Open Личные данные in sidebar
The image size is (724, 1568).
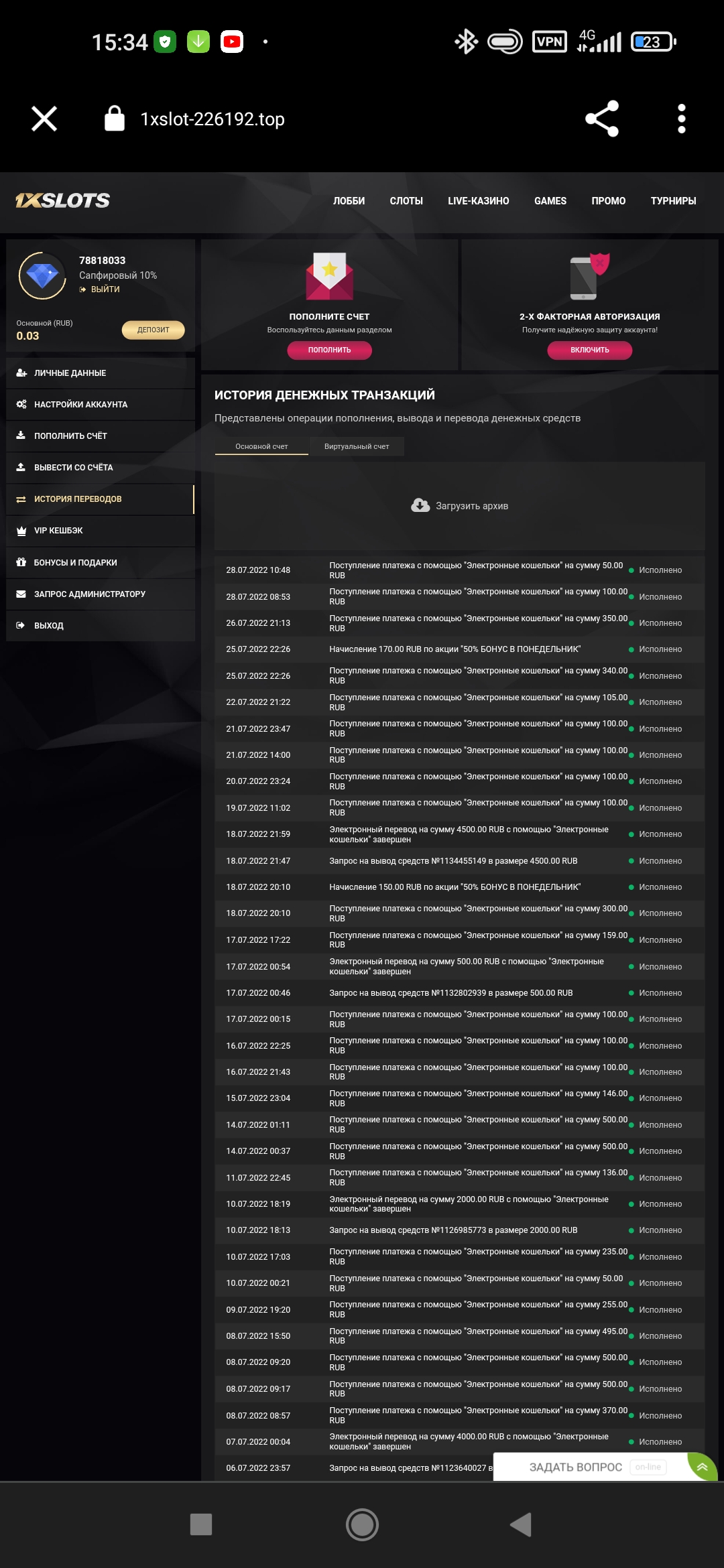(70, 373)
